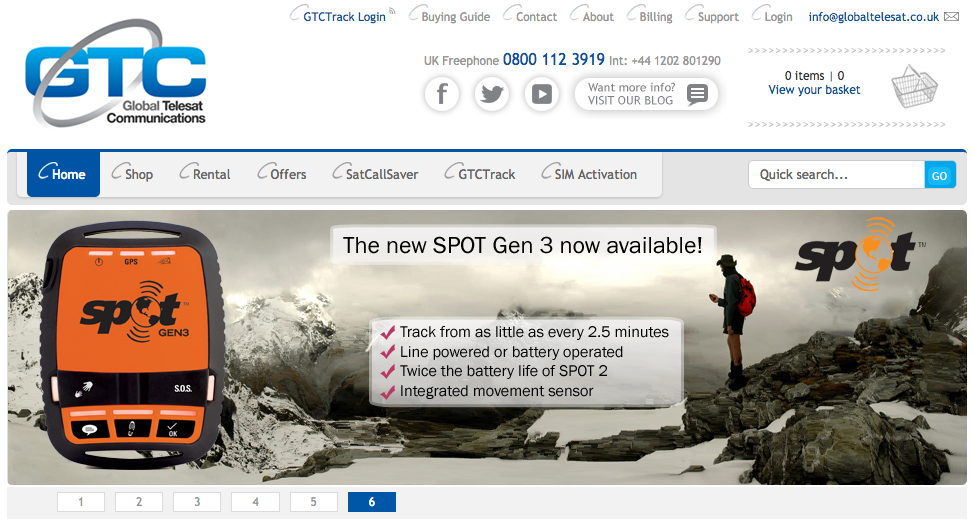Click the blog speech-bubble icon
The image size is (974, 523).
[x=698, y=94]
